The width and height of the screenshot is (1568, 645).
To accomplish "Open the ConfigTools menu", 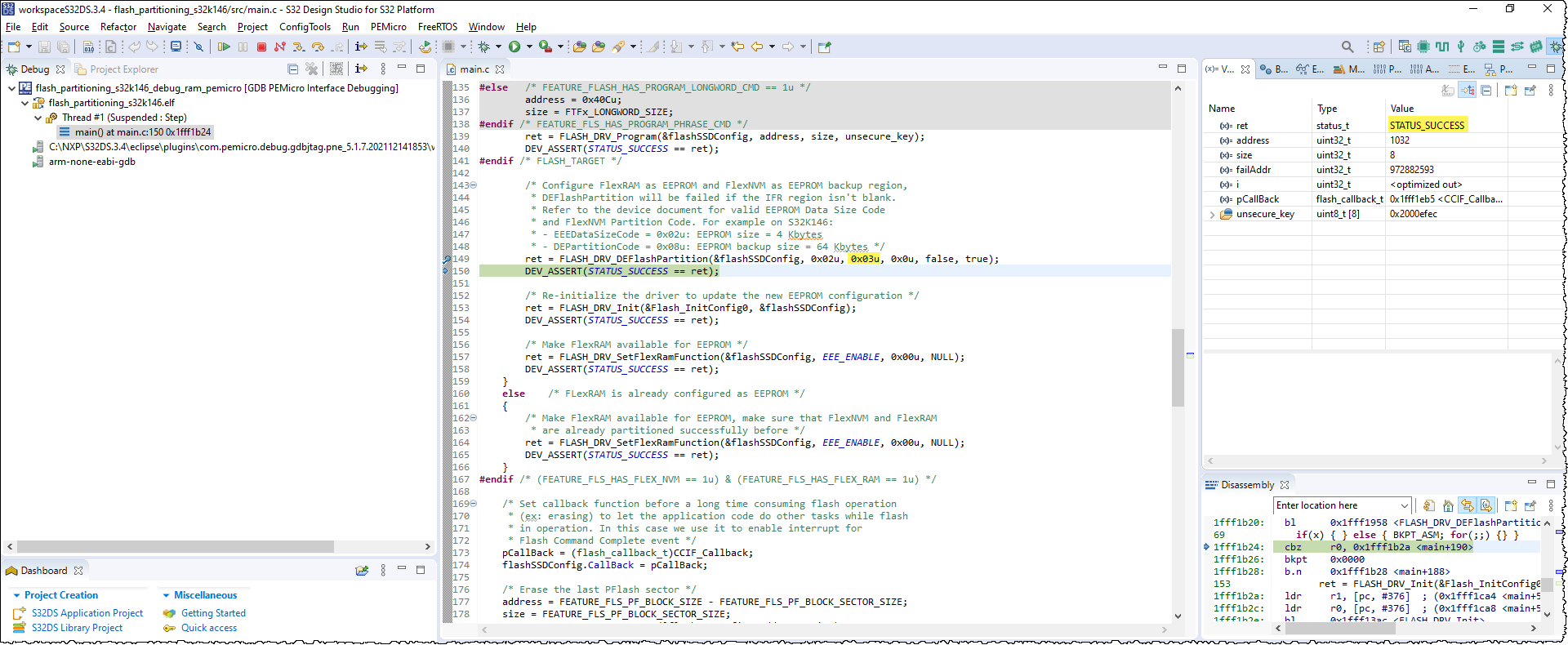I will tap(305, 27).
